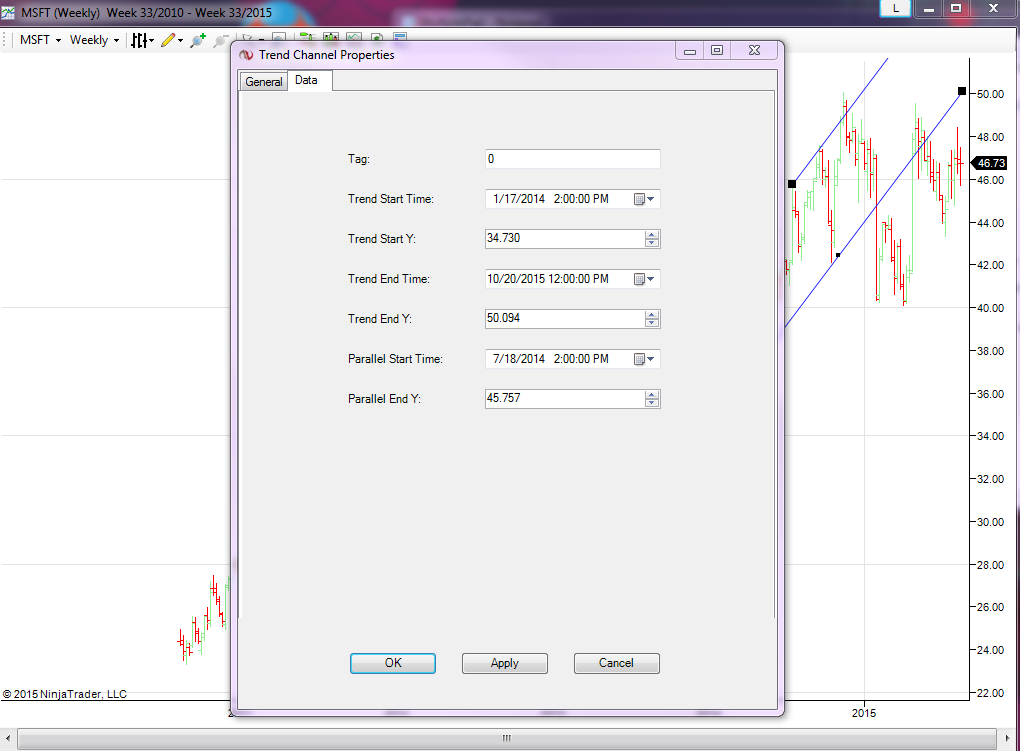1020x751 pixels.
Task: Confirm the dialog with OK
Action: [393, 663]
